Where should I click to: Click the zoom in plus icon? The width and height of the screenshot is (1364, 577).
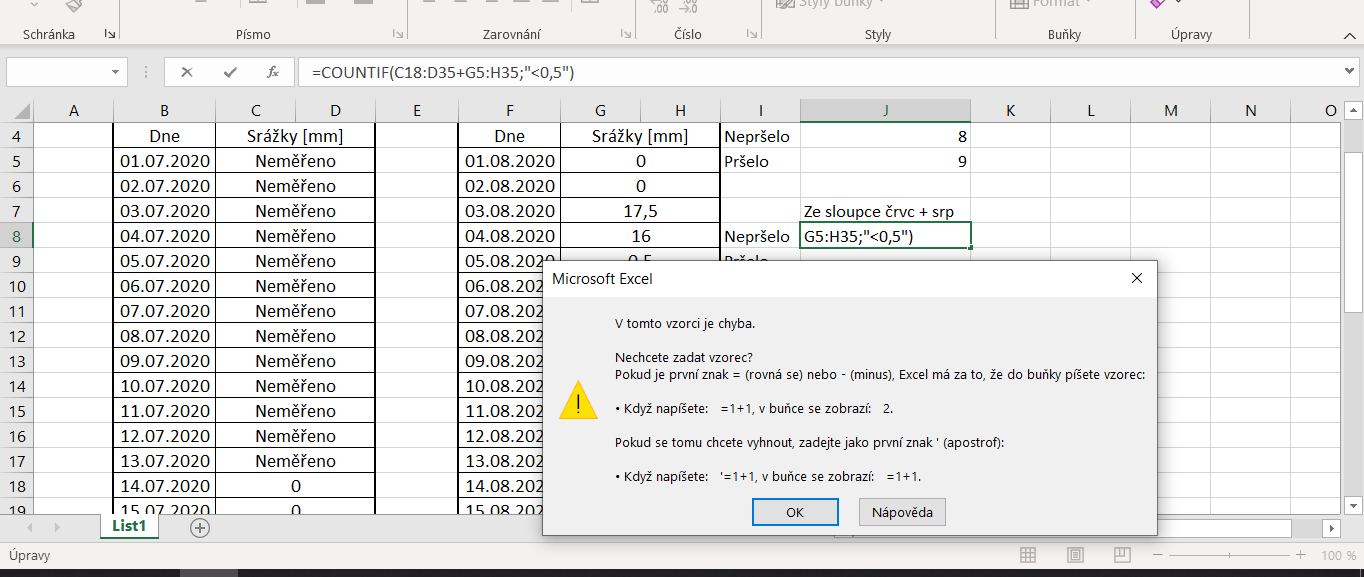tap(1298, 555)
